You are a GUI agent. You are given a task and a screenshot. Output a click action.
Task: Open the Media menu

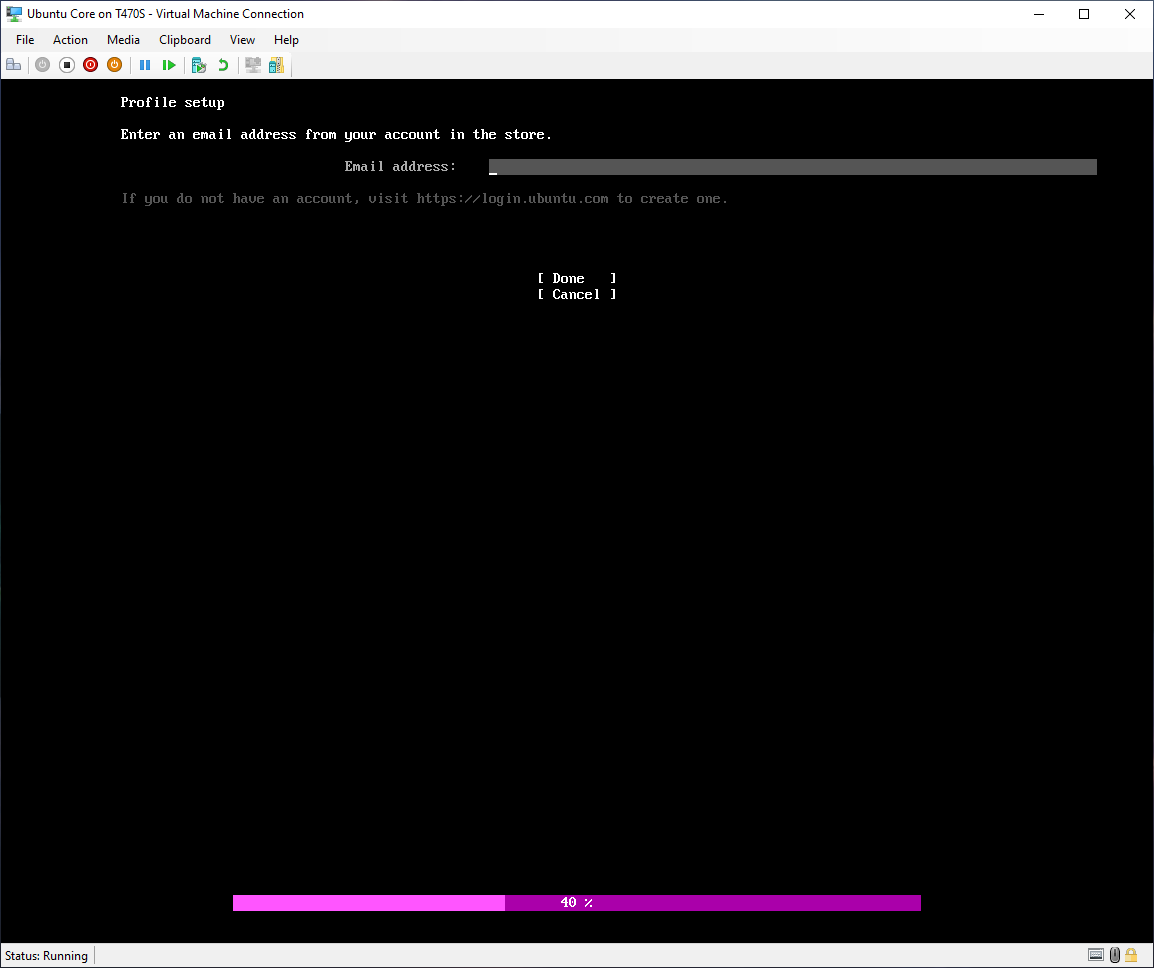click(x=123, y=40)
